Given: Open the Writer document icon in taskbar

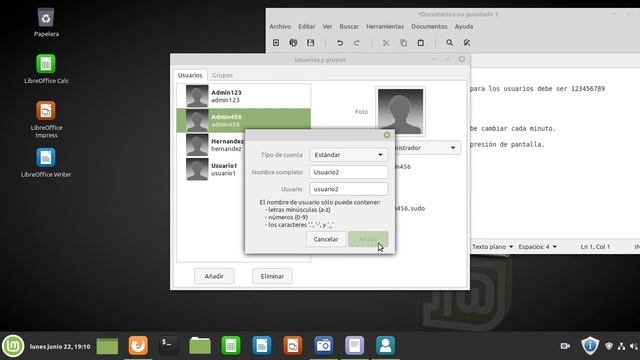Looking at the screenshot, I should click(262, 346).
